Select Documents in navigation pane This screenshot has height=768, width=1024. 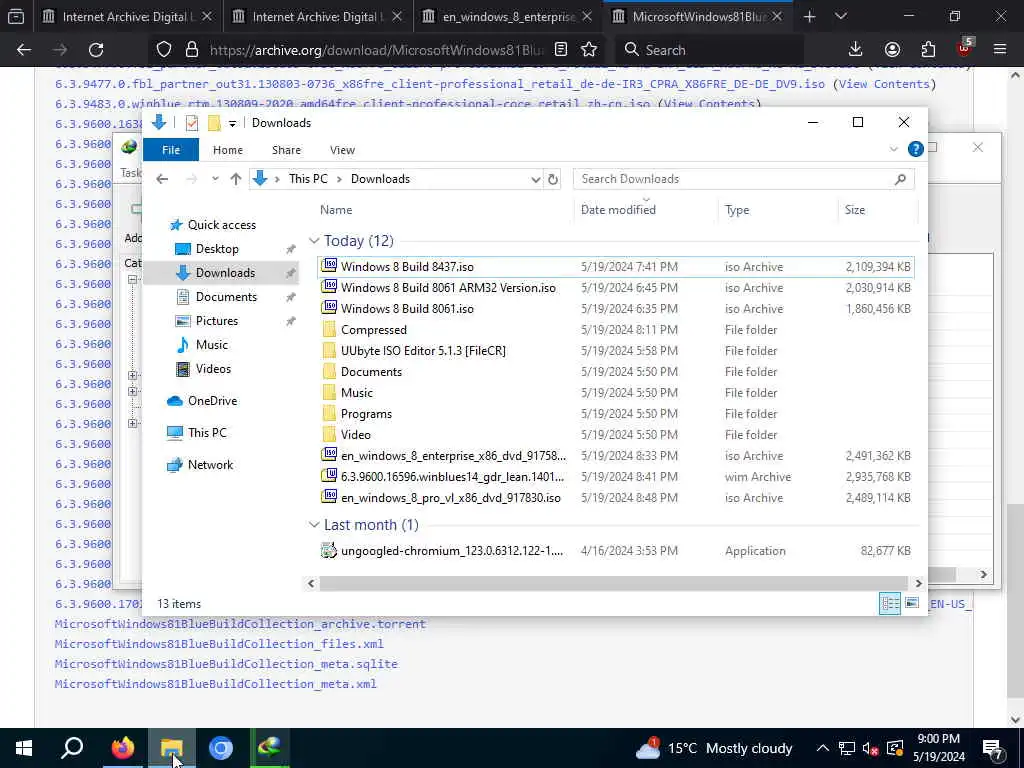tap(226, 296)
